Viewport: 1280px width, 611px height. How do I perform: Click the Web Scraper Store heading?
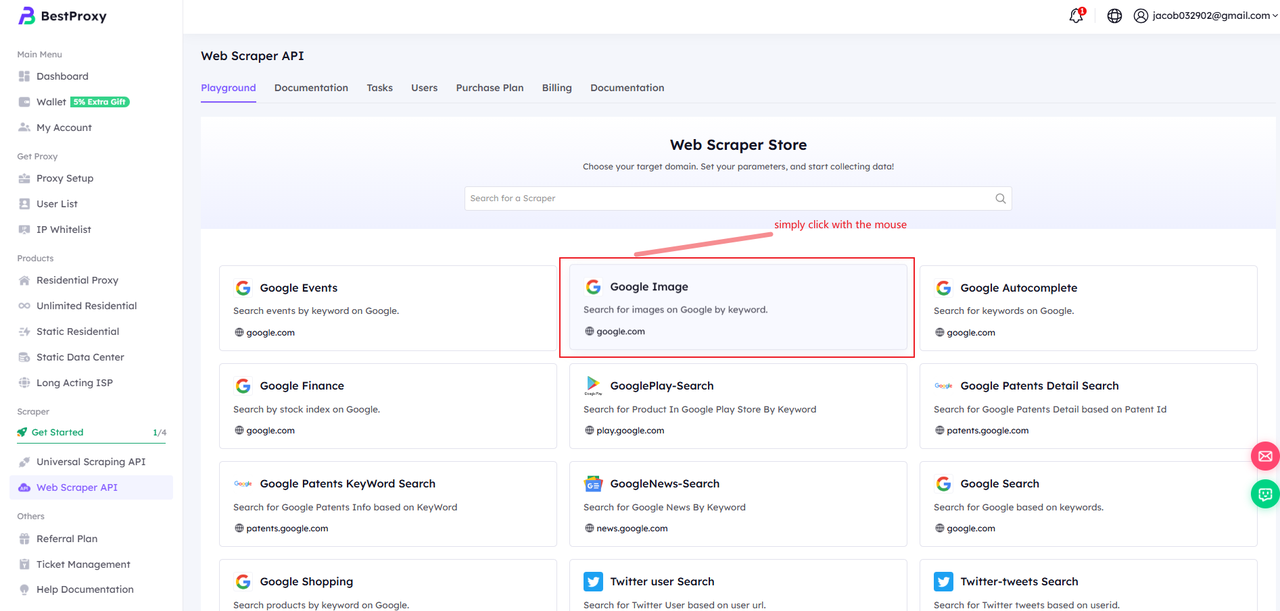tap(738, 145)
